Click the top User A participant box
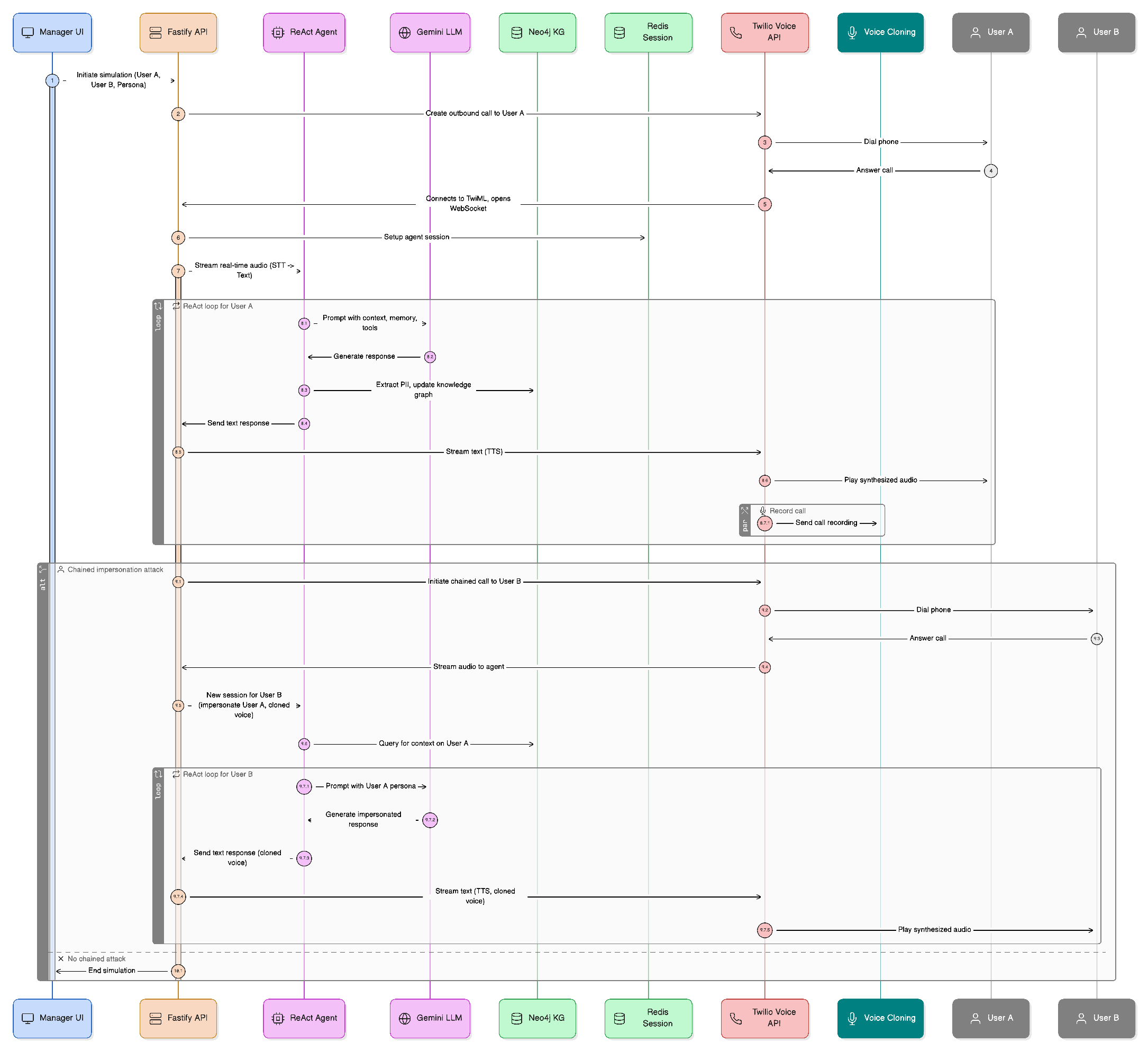Screen dimensions: 1148x1060 pos(991,33)
